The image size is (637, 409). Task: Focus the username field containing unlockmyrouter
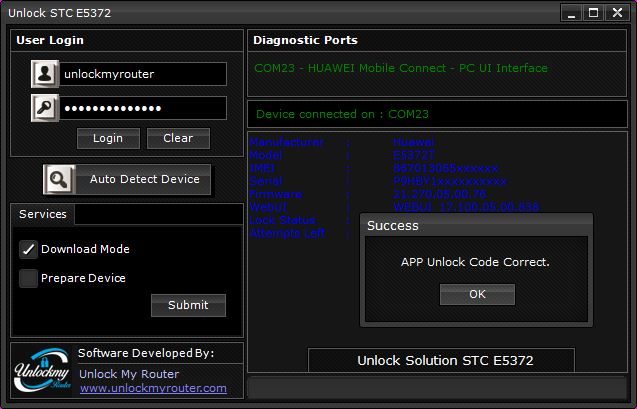point(143,74)
